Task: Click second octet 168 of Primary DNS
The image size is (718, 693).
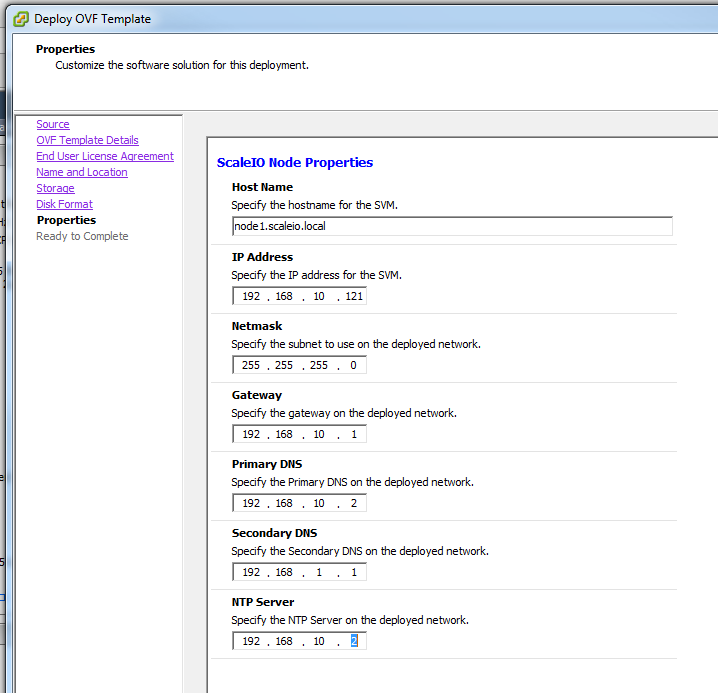Action: [284, 503]
